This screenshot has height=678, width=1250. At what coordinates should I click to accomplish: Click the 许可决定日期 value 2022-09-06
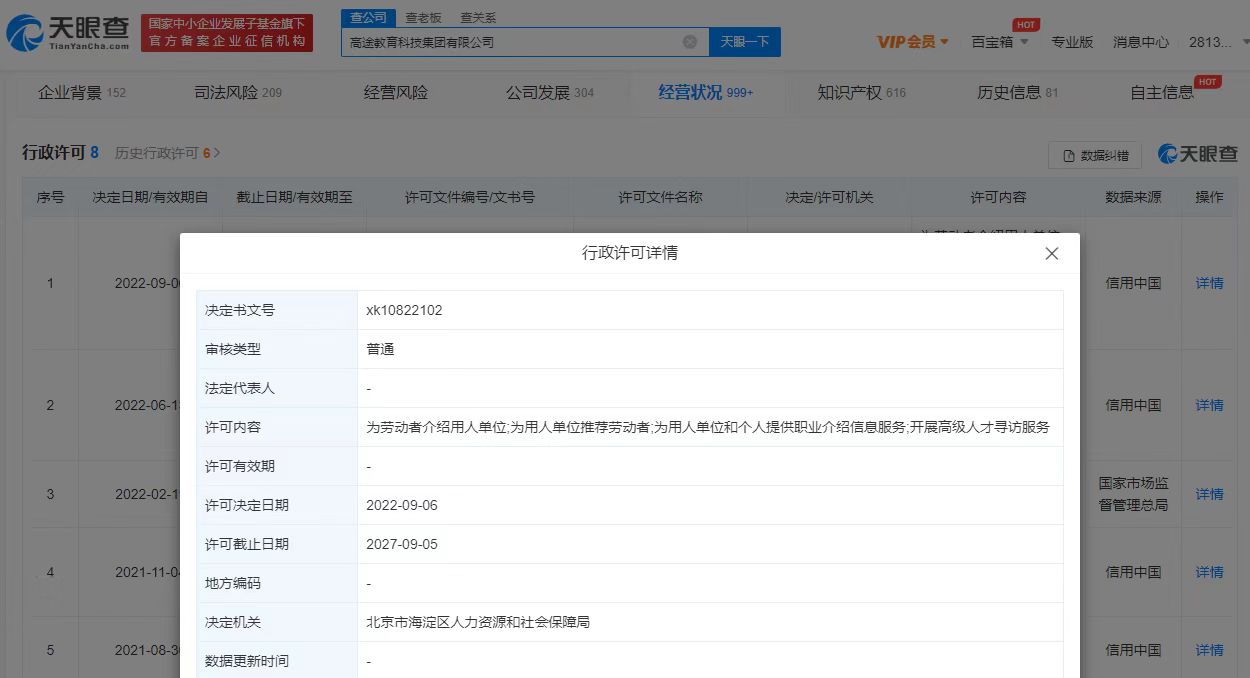pyautogui.click(x=402, y=505)
